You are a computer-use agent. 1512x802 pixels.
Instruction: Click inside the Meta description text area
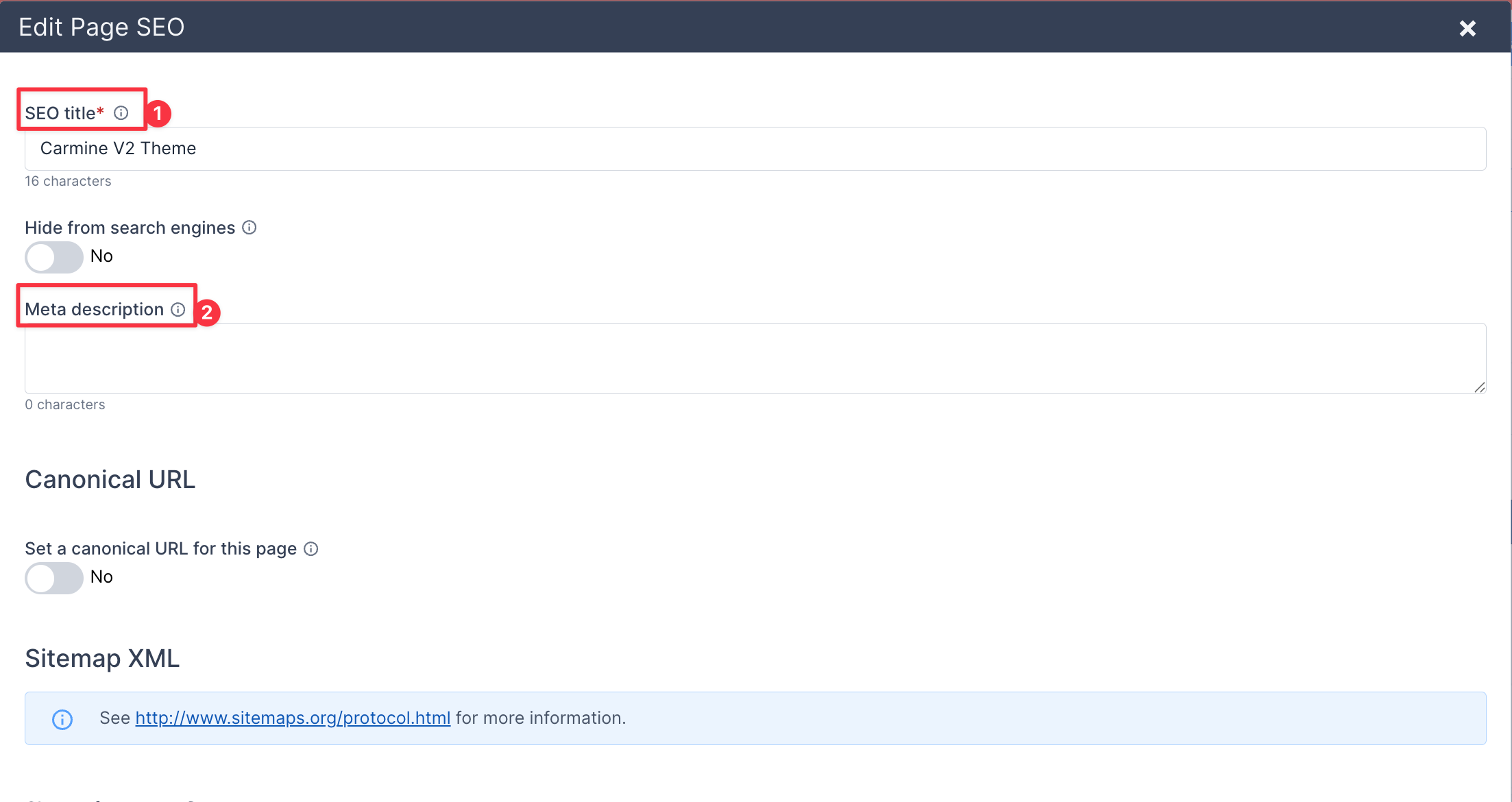coord(755,359)
